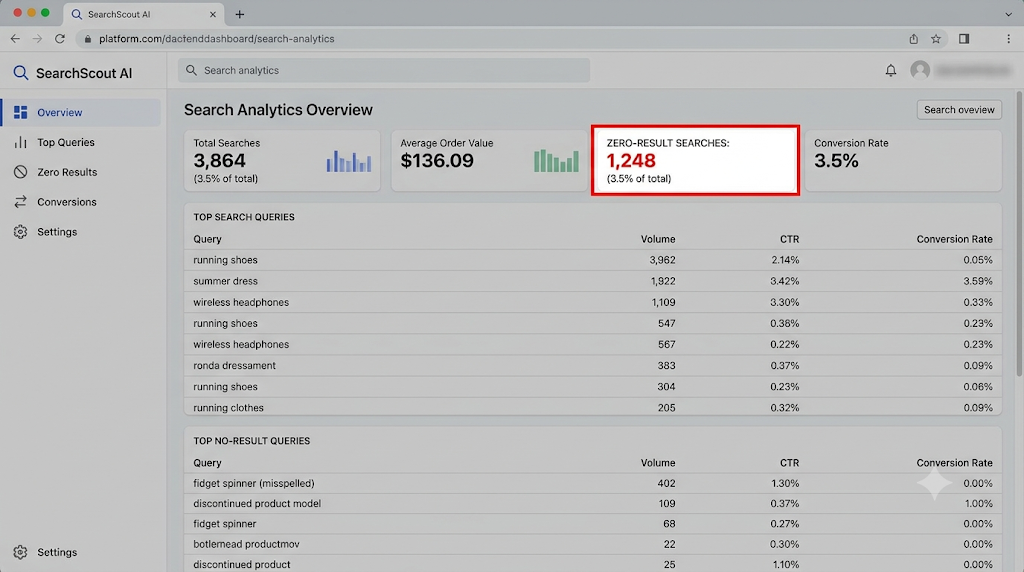The width and height of the screenshot is (1024, 572).
Task: Click the fidget spinner (misspelled) query
Action: pyautogui.click(x=253, y=483)
